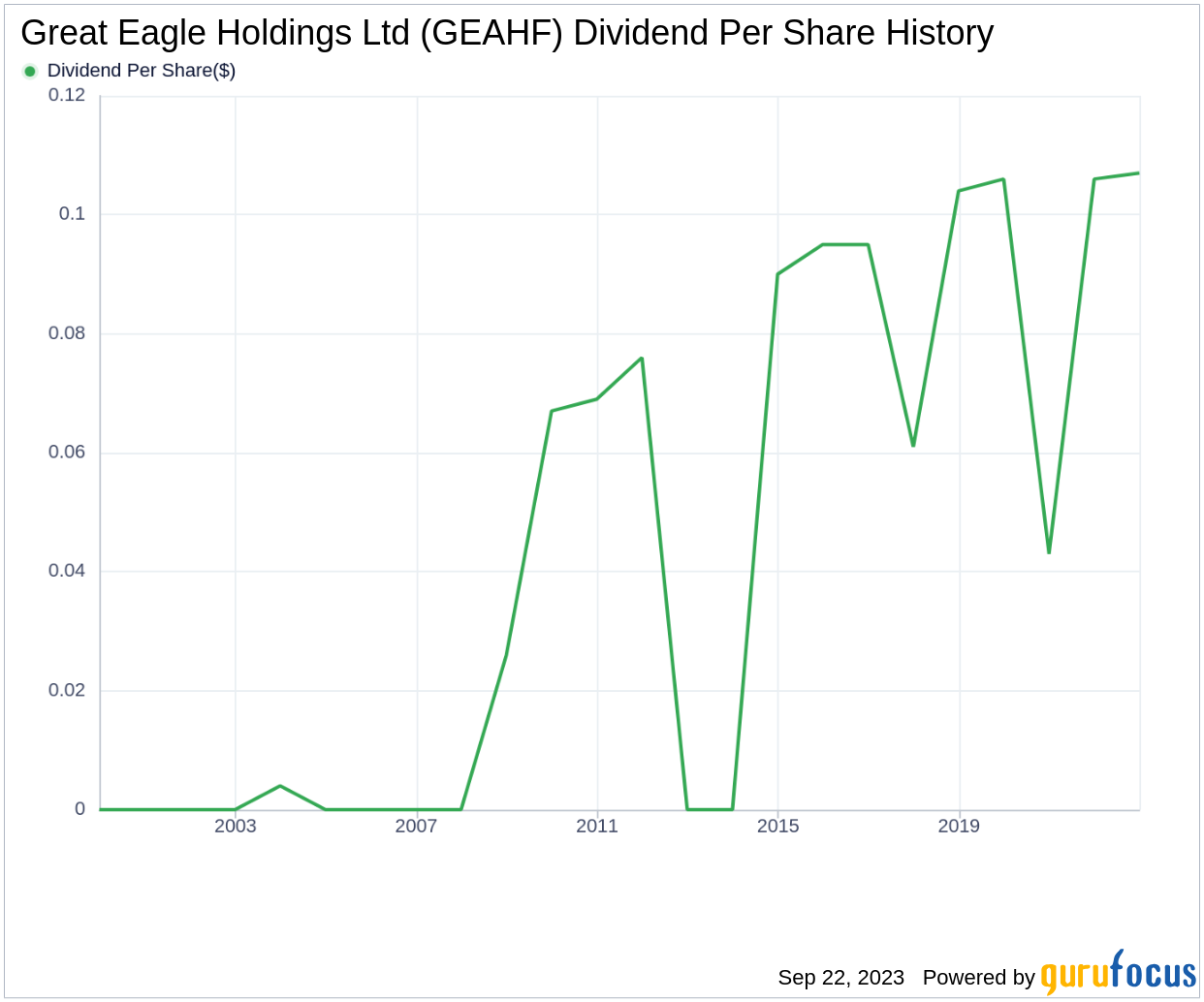The height and width of the screenshot is (1002, 1204).
Task: Click the final data point at line's end
Action: click(1139, 173)
